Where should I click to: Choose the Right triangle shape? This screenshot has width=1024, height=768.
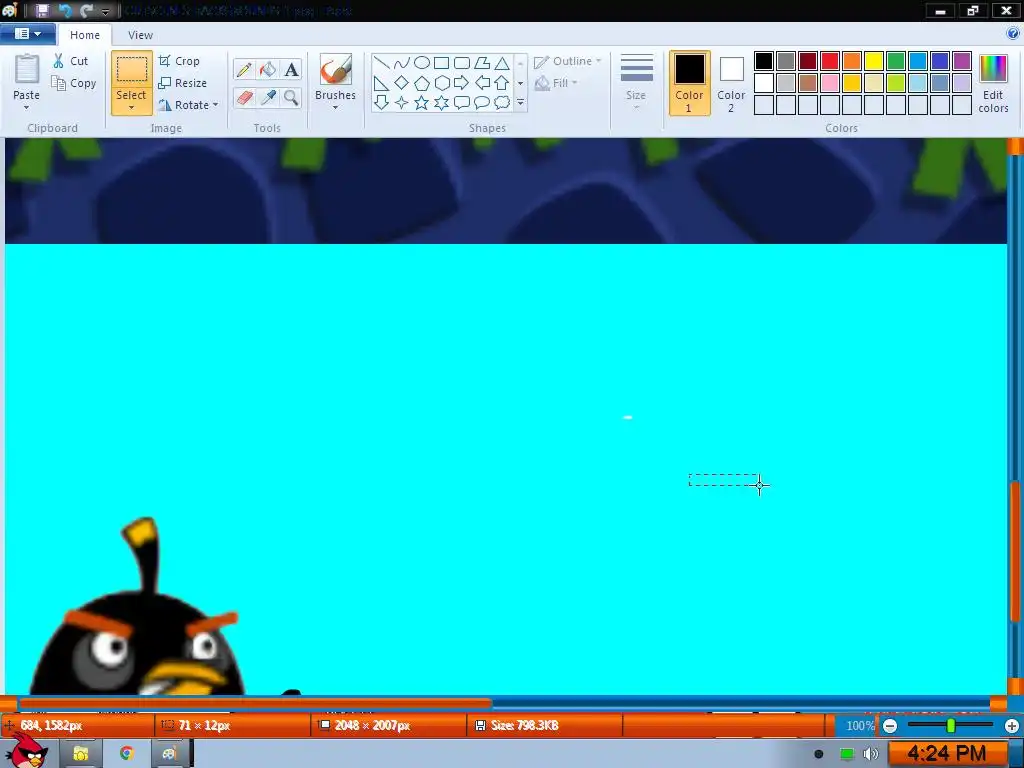coord(382,83)
